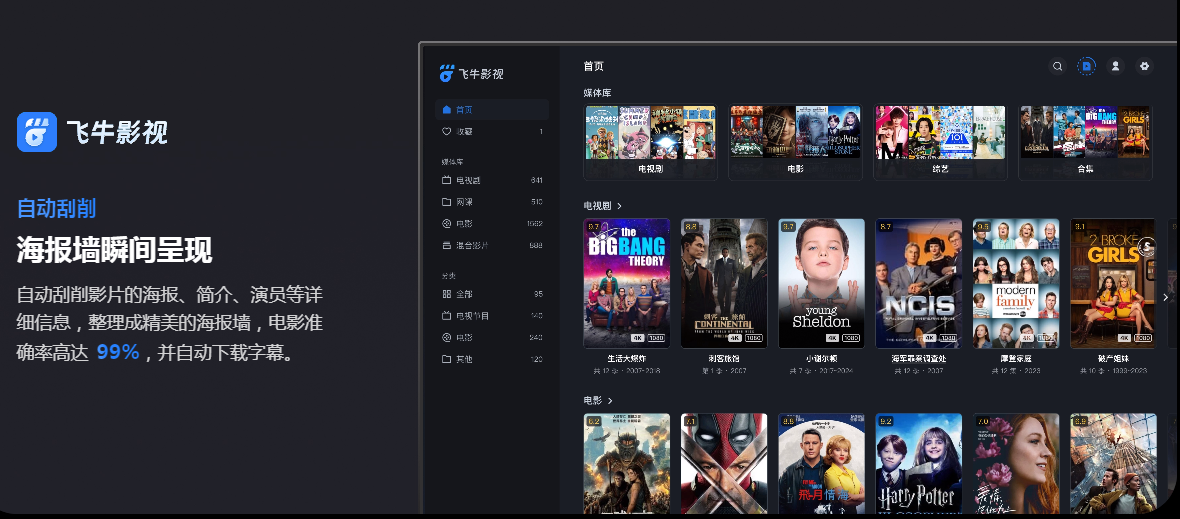Click the 生活大爆炸 title under poster

click(x=627, y=359)
